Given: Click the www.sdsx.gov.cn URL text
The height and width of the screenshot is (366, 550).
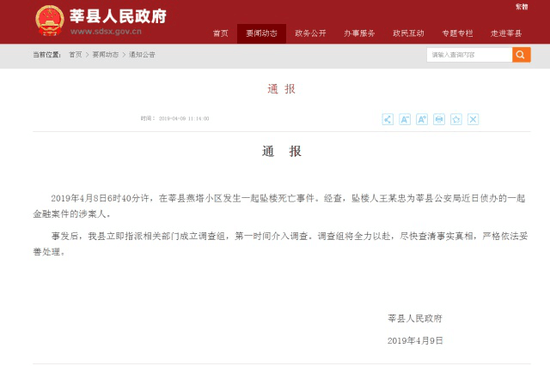Looking at the screenshot, I should pyautogui.click(x=106, y=32).
